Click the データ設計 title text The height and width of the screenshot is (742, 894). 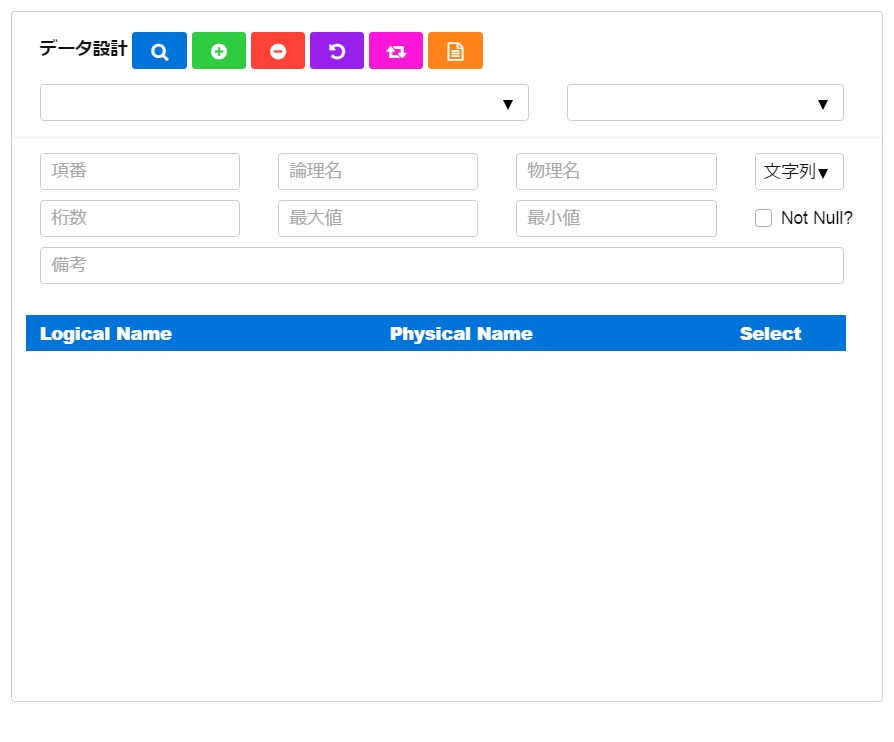coord(83,48)
